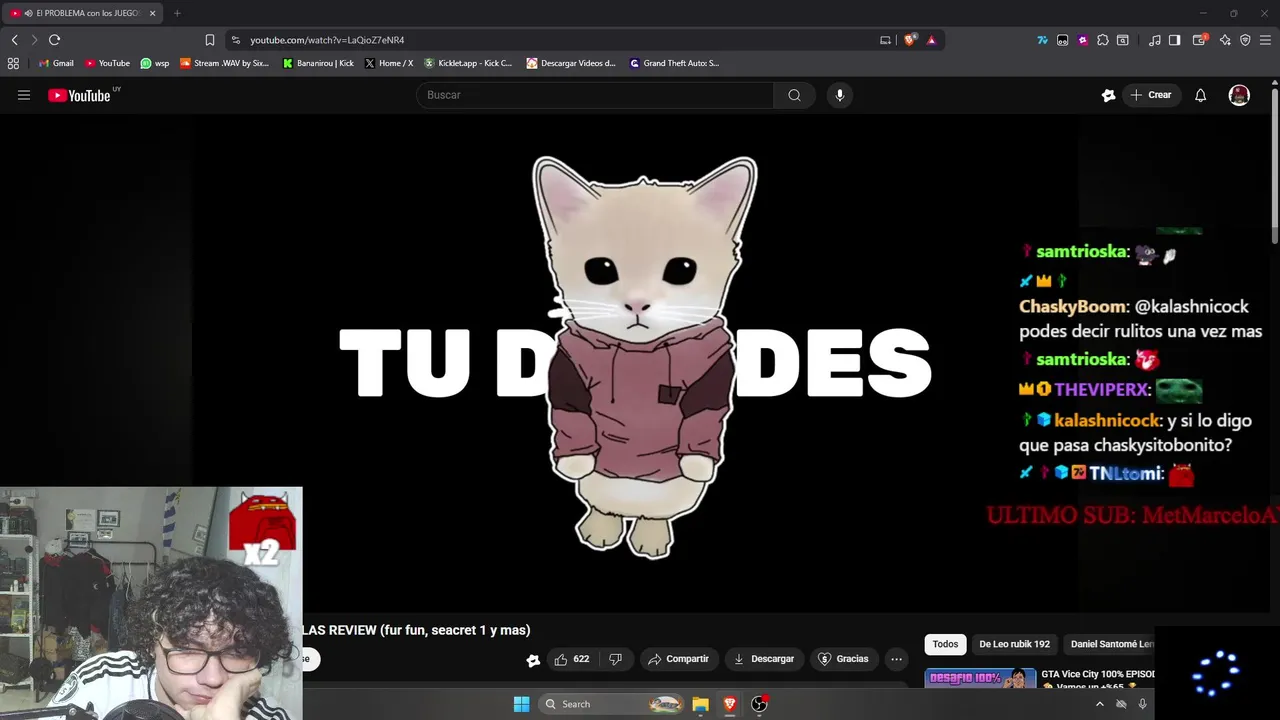This screenshot has width=1280, height=720.
Task: Go forward in browser history
Action: pyautogui.click(x=34, y=40)
